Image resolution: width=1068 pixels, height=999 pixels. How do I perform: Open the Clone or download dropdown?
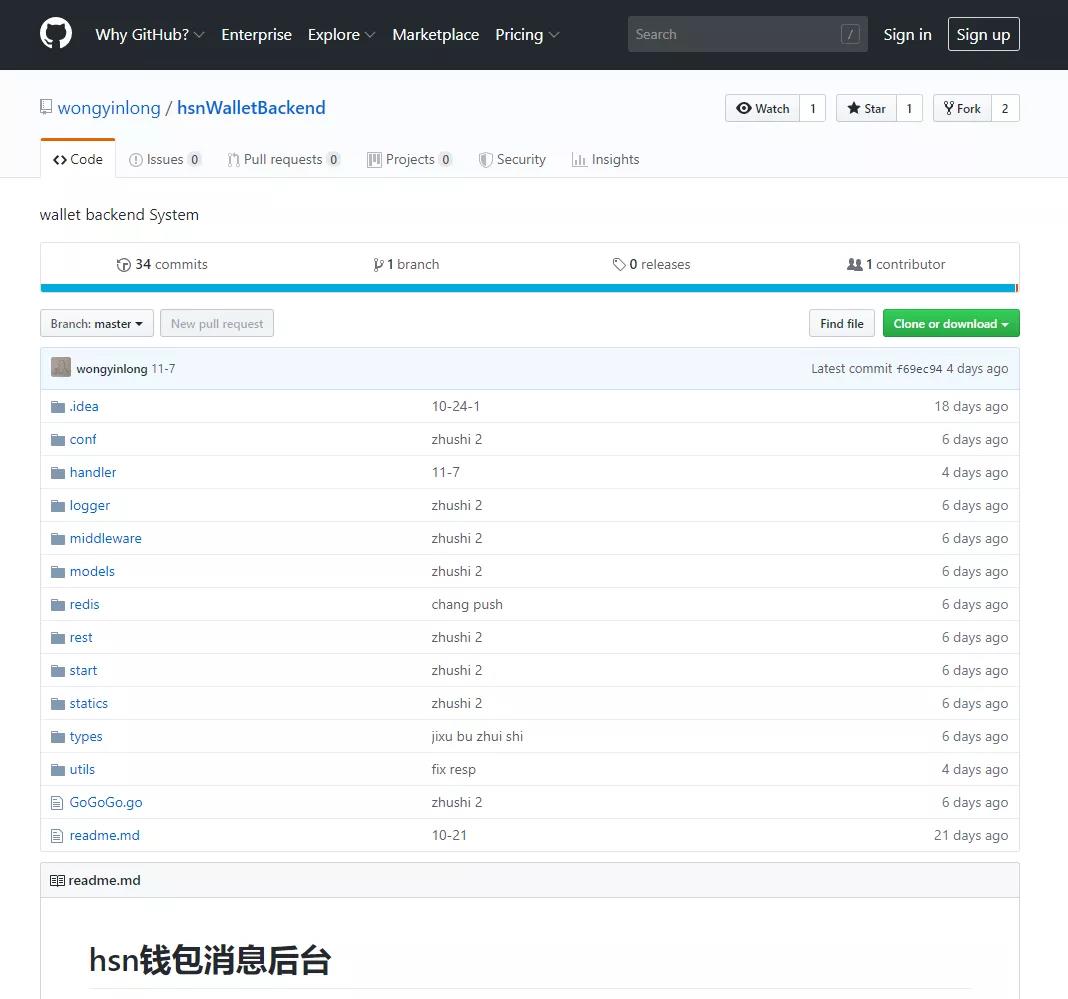coord(951,323)
